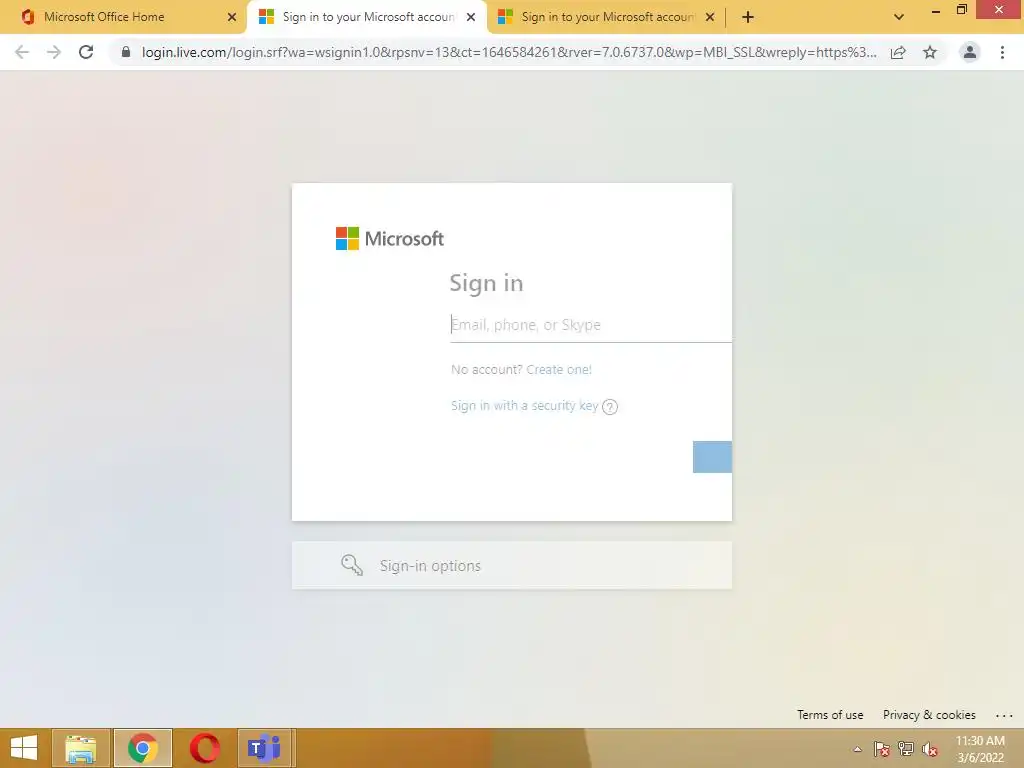Go forward to the next page

(x=54, y=52)
